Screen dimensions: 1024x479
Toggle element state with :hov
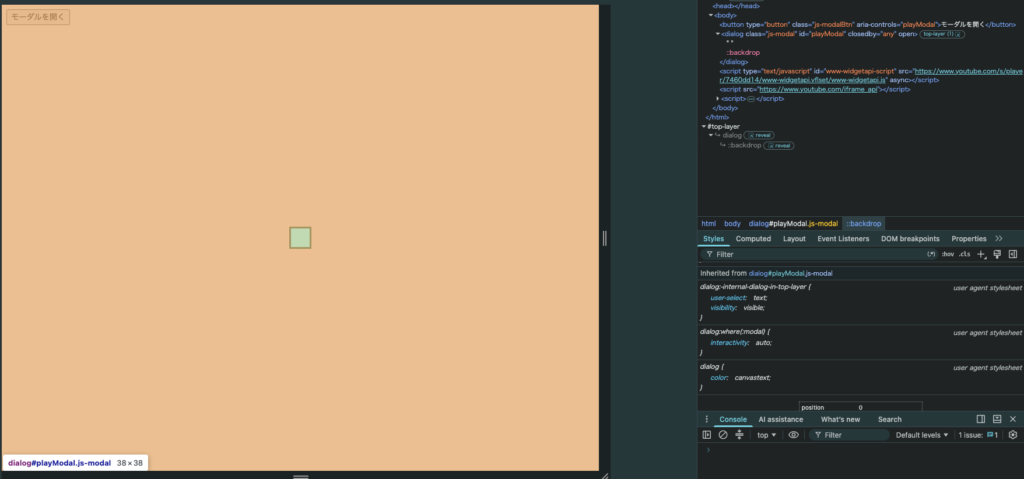948,254
